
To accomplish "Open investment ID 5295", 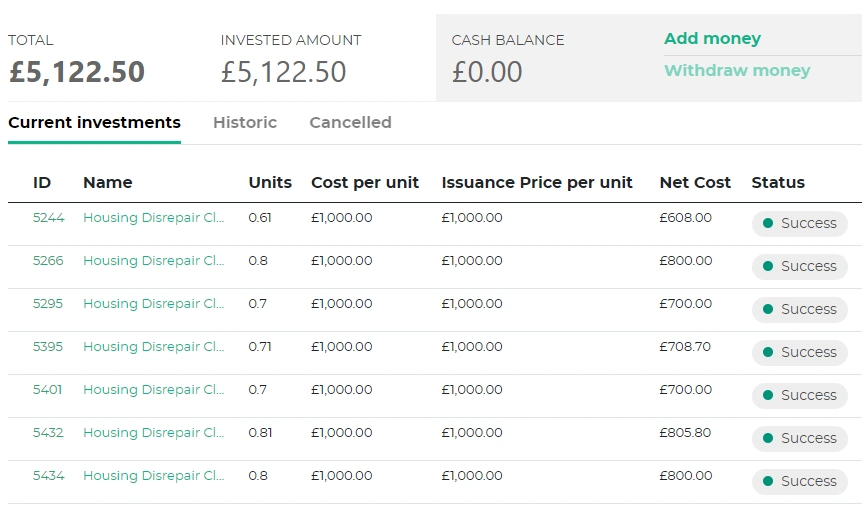I will coord(48,304).
